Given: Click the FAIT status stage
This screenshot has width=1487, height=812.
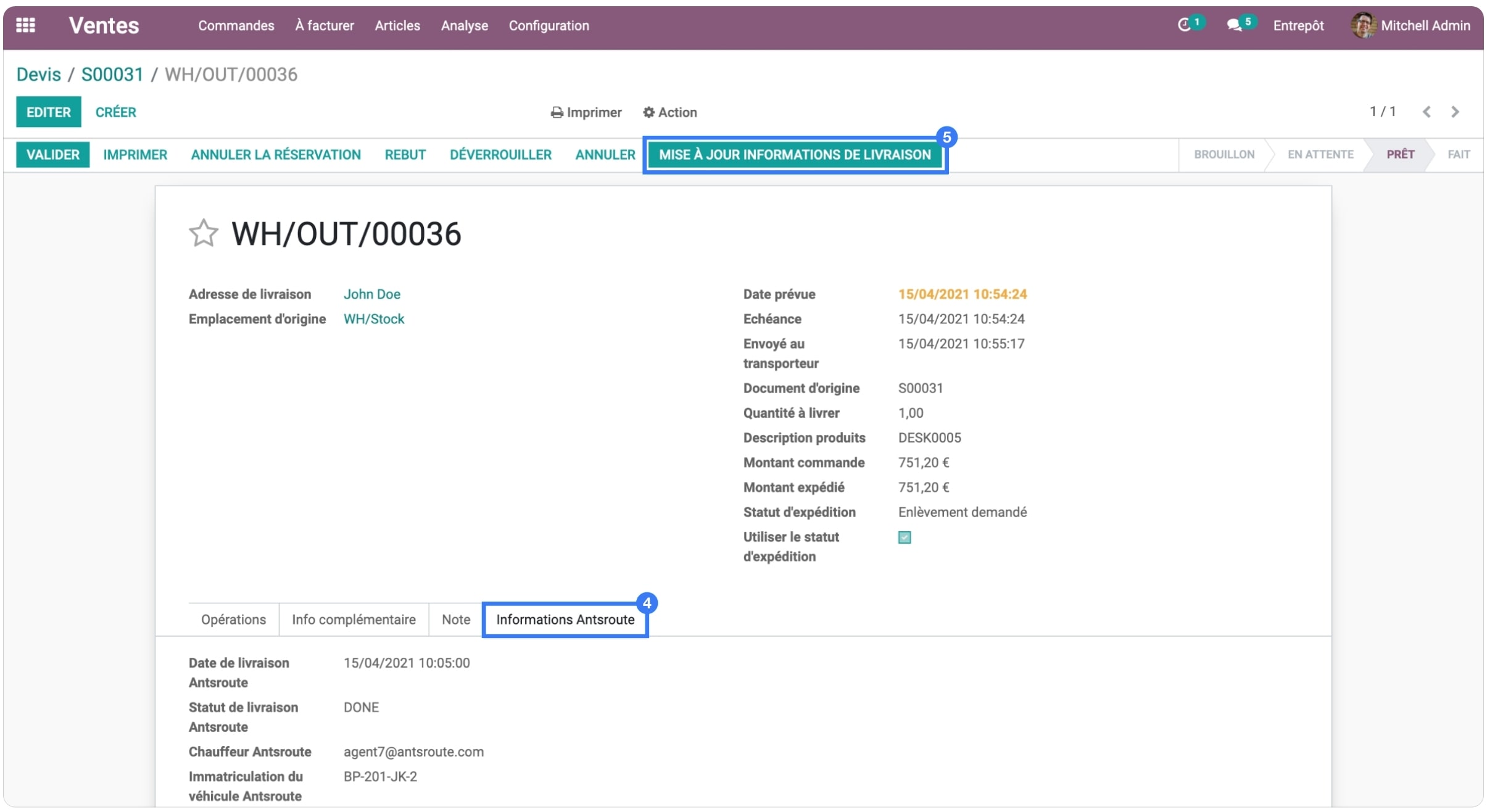Looking at the screenshot, I should (1459, 154).
